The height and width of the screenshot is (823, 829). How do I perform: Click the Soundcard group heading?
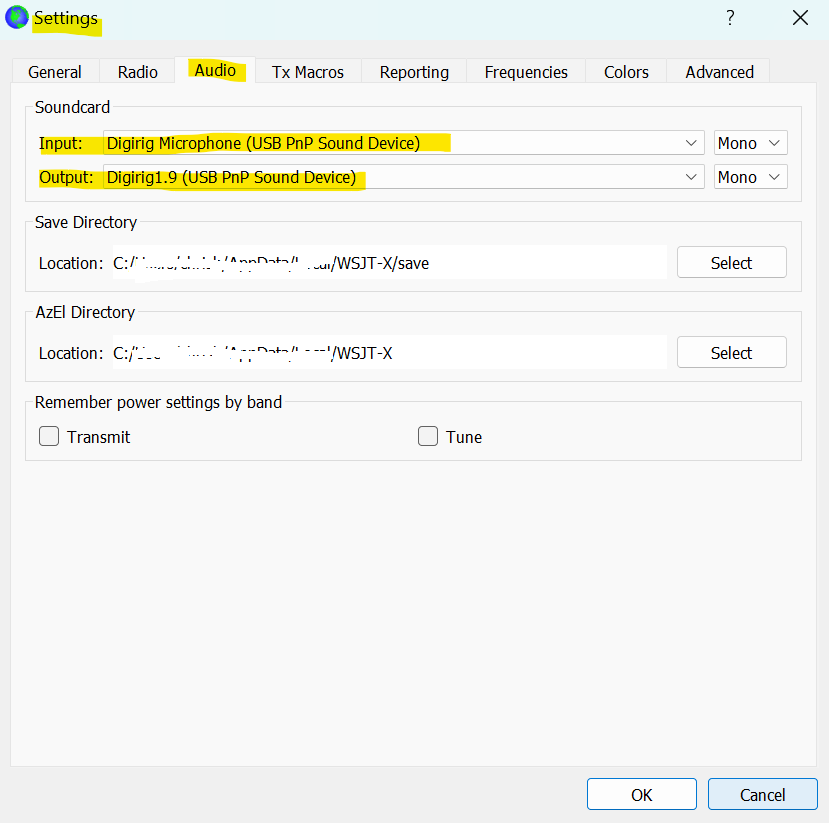tap(72, 107)
